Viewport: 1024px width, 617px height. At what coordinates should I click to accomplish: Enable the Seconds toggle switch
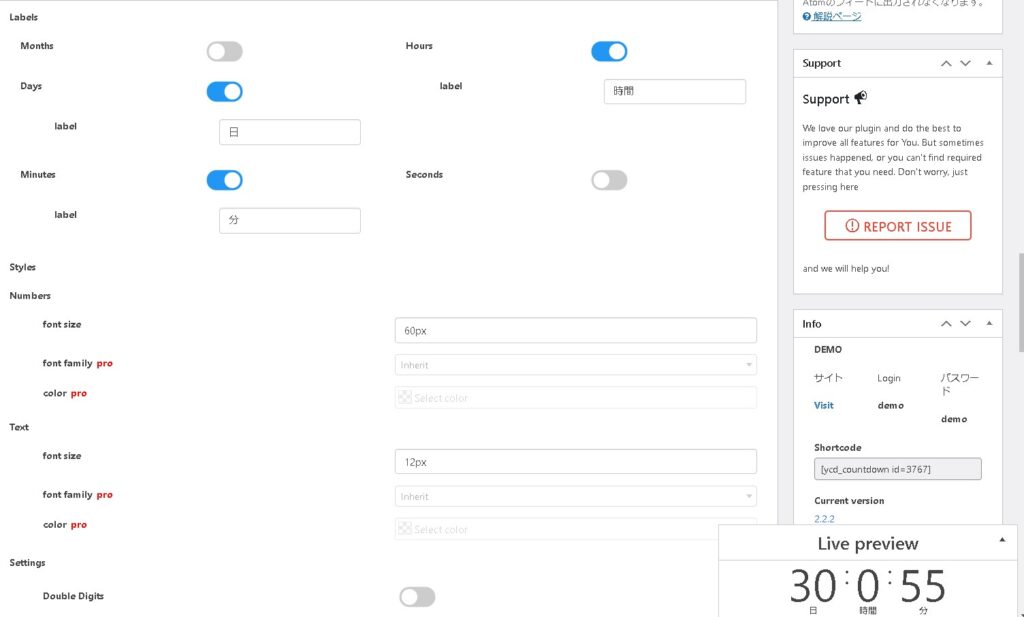pos(609,180)
